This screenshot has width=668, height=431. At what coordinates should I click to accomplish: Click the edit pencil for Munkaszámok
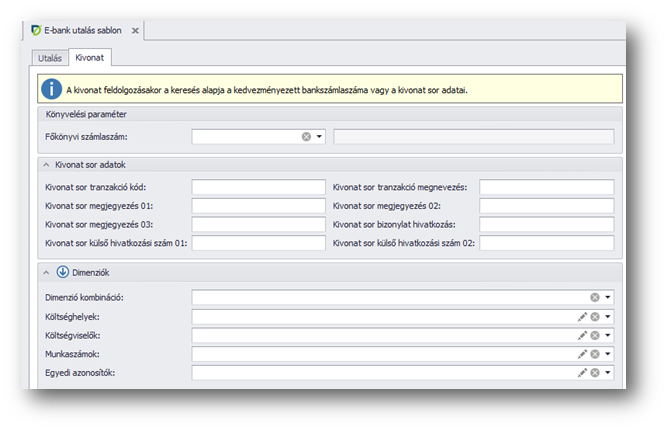coord(581,354)
